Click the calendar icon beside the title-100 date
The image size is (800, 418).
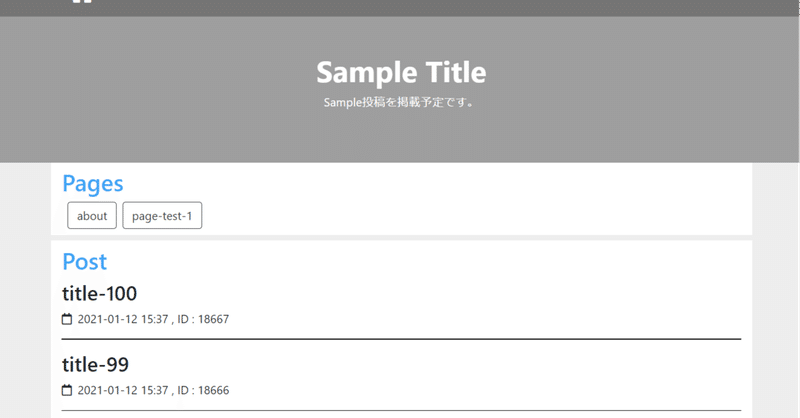[x=67, y=319]
